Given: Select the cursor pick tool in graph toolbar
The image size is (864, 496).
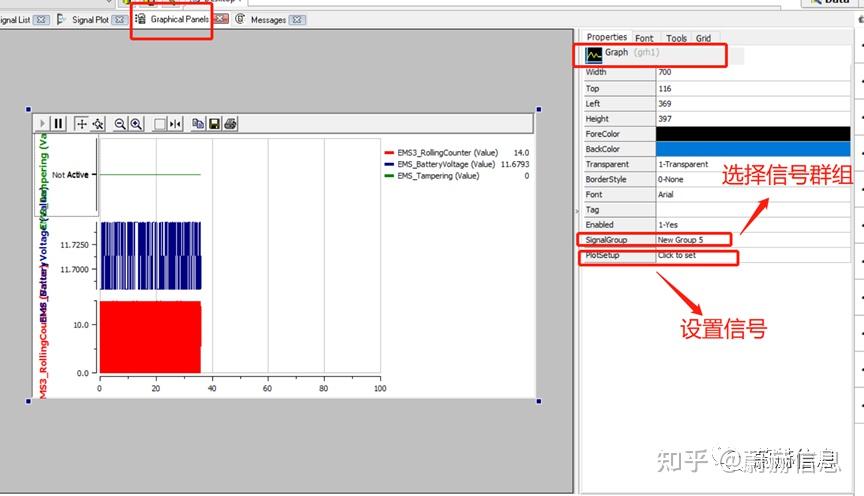Looking at the screenshot, I should click(x=98, y=124).
